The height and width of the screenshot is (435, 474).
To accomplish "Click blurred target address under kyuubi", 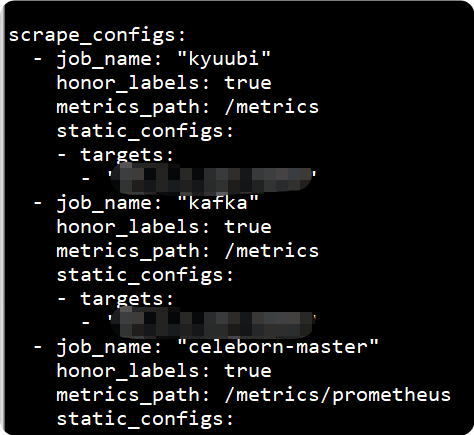I will click(x=211, y=179).
